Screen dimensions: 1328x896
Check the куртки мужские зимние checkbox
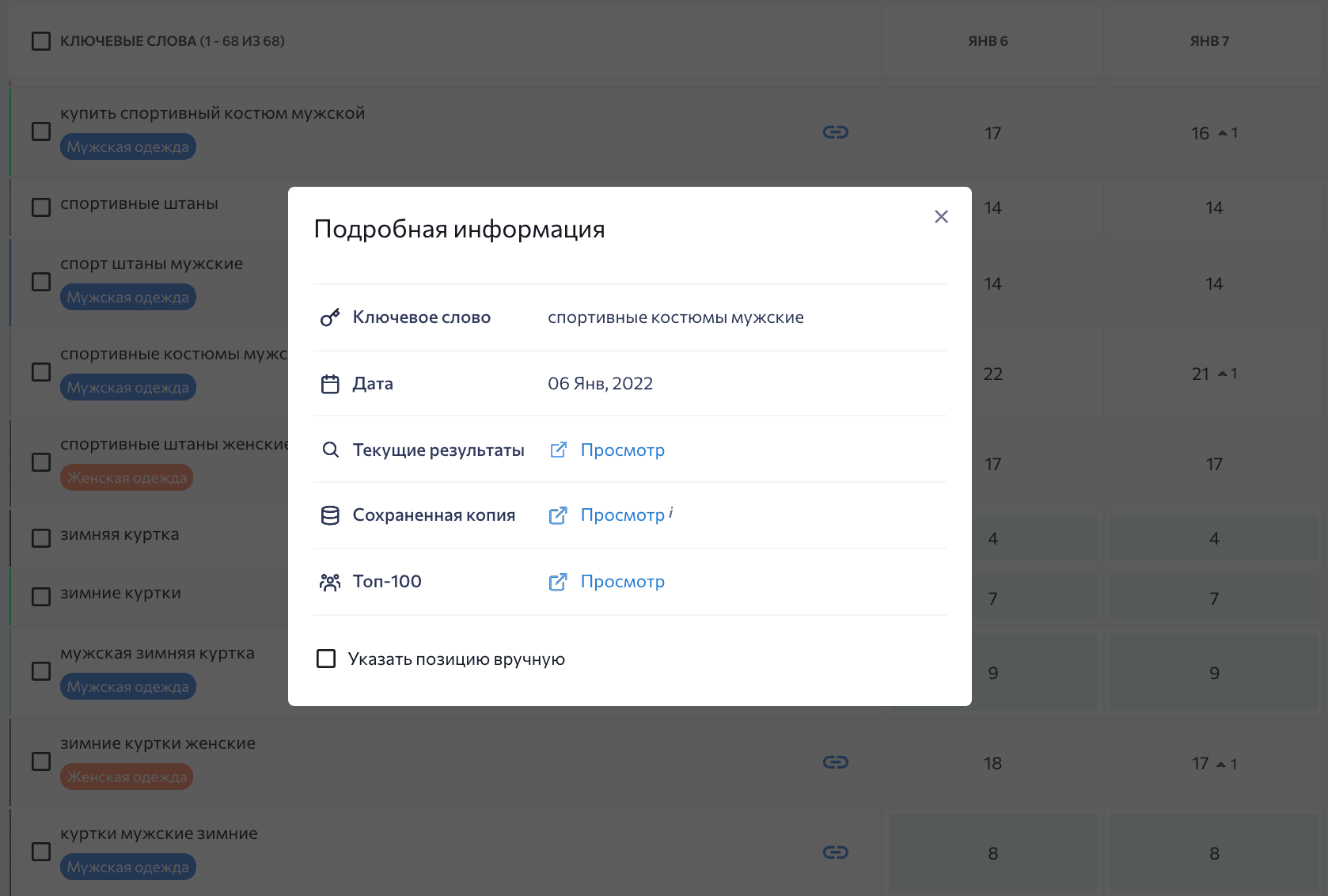(41, 852)
